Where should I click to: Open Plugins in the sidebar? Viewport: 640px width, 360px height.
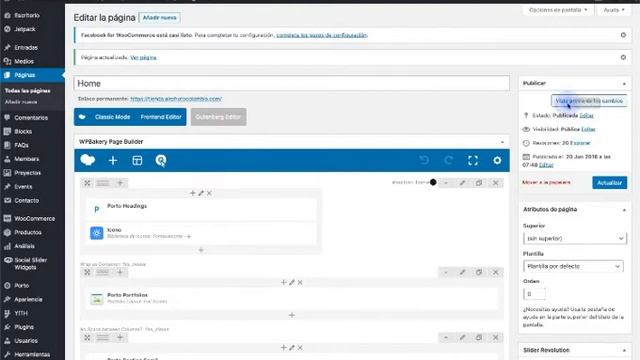[24, 327]
